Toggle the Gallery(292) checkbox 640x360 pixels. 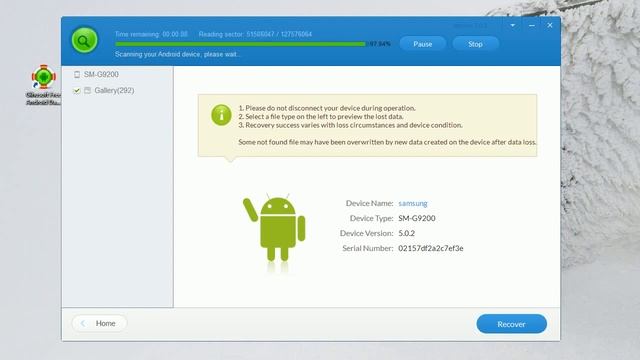[x=76, y=90]
